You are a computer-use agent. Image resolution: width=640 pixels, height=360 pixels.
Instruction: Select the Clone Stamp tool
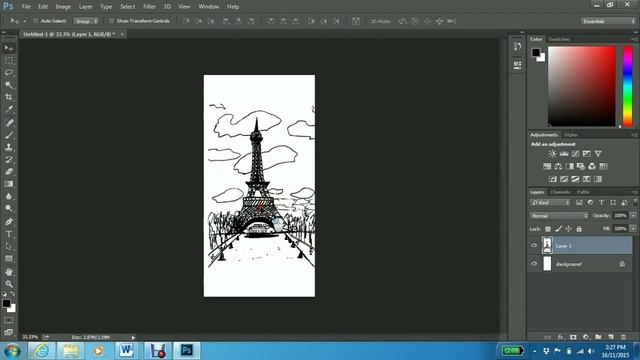(x=9, y=147)
